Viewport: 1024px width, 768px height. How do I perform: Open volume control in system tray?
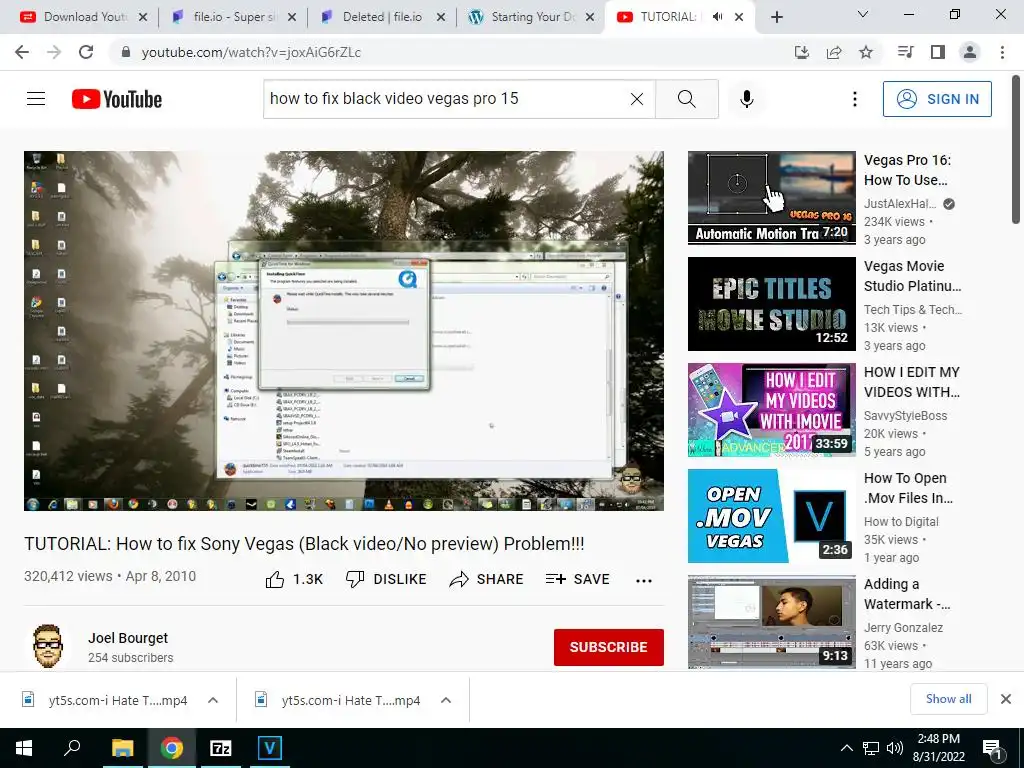895,748
